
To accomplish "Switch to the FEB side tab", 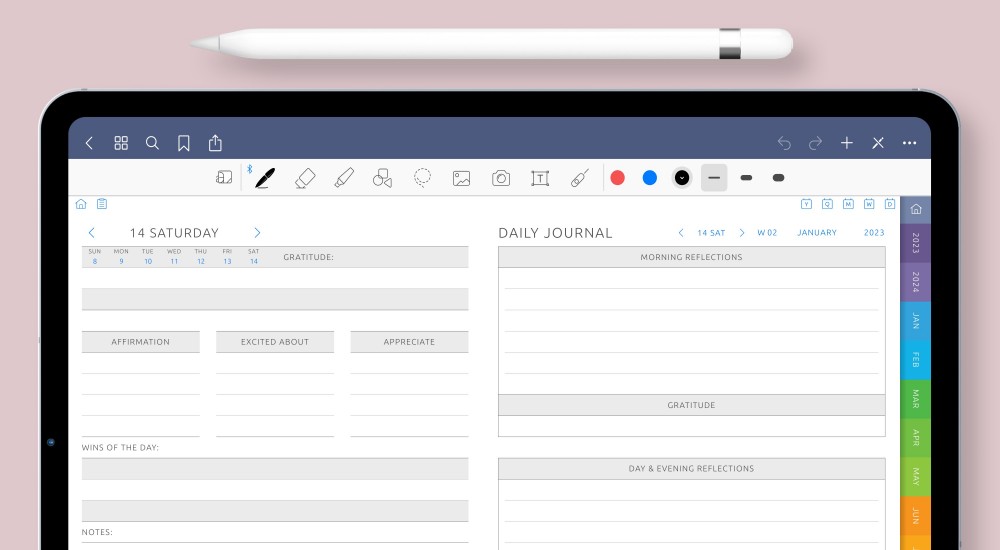I will 916,360.
